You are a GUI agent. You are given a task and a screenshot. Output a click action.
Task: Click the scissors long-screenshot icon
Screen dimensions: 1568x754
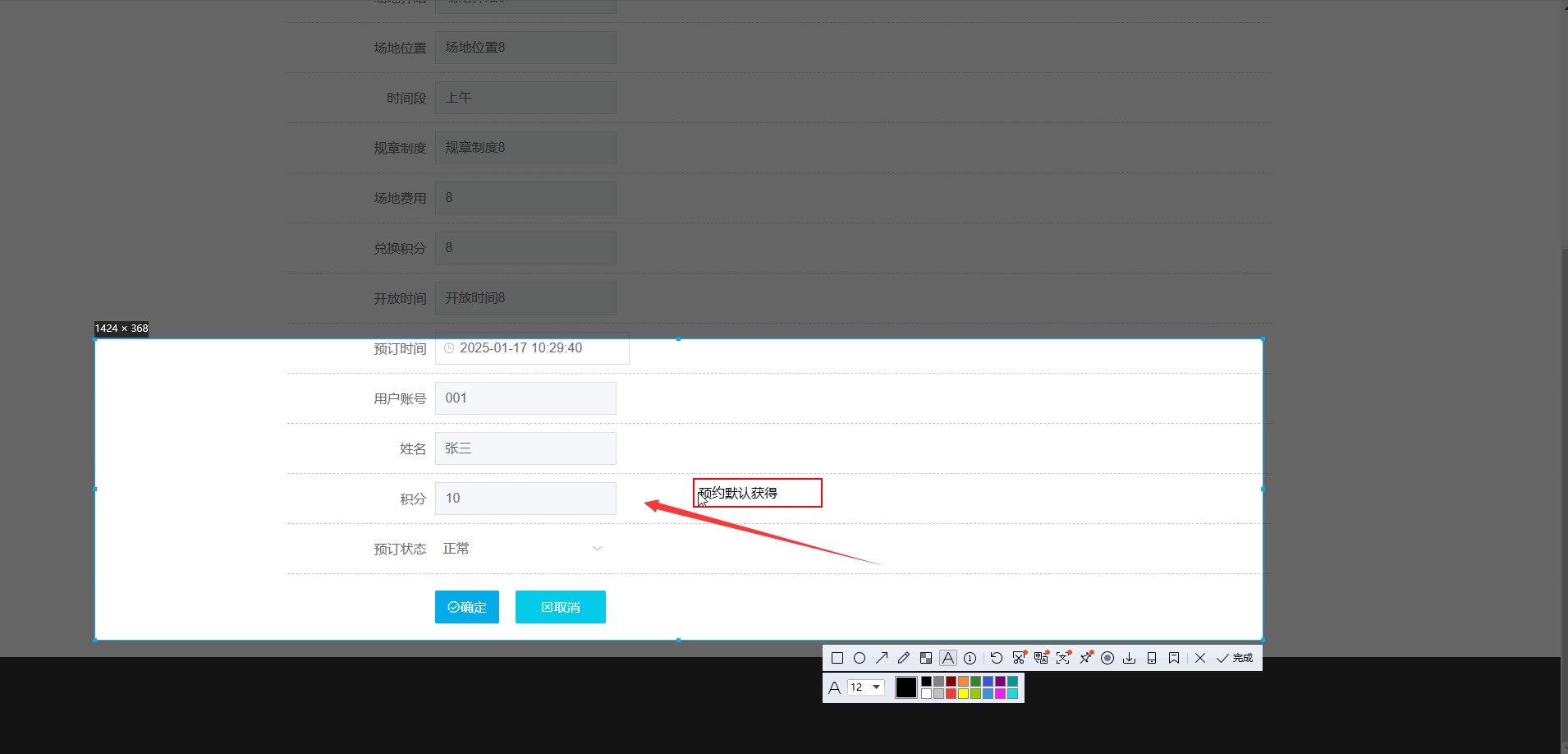click(1019, 658)
